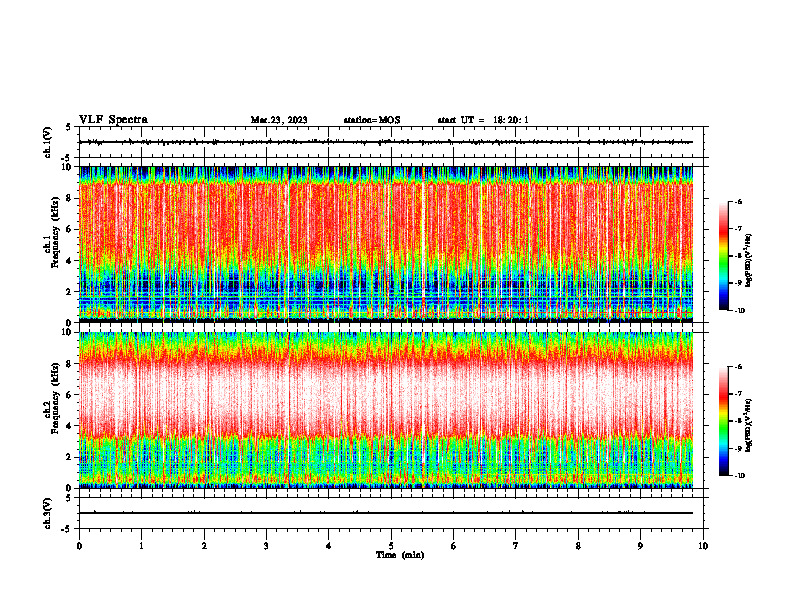Click the "5" tick on ch.1(V) axis
The height and width of the screenshot is (612, 792).
[68, 127]
